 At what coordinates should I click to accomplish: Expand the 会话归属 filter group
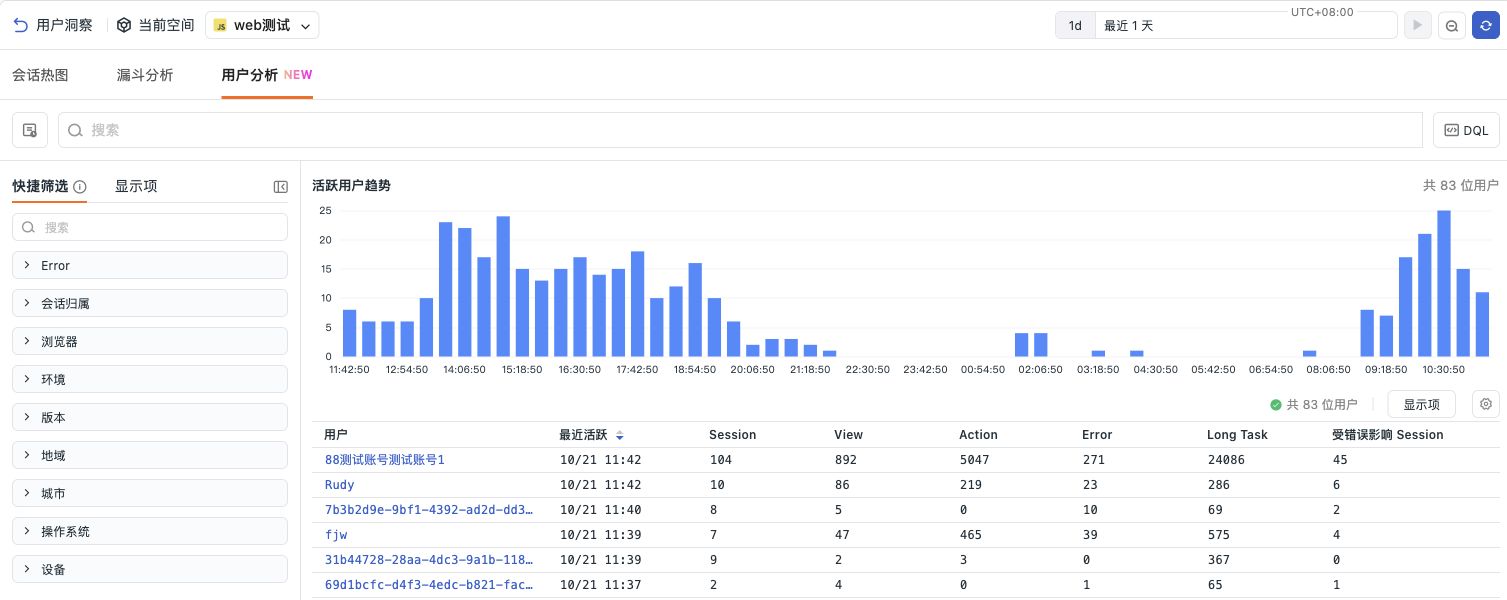[150, 303]
